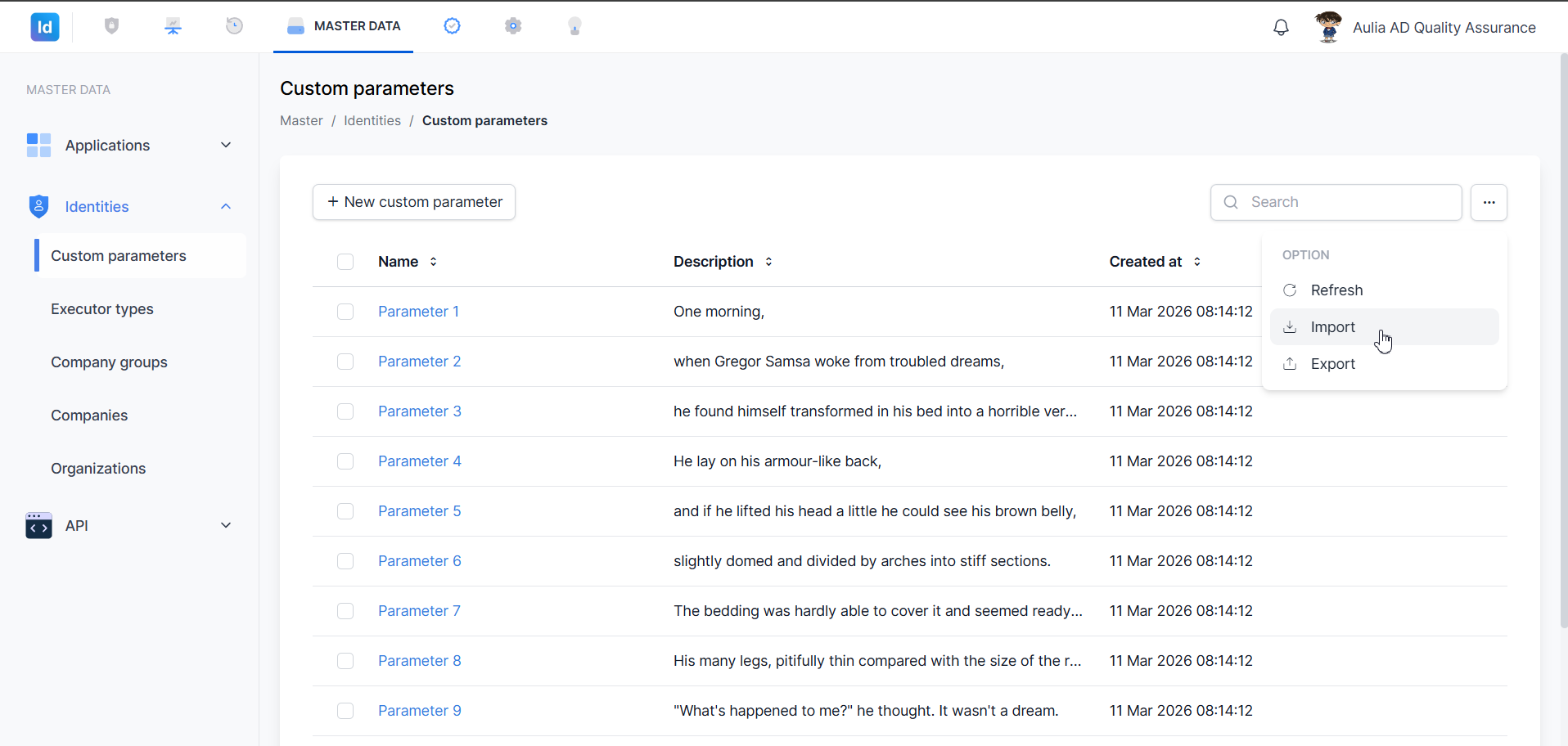Collapse the Identities section chevron
This screenshot has width=1568, height=746.
point(226,206)
